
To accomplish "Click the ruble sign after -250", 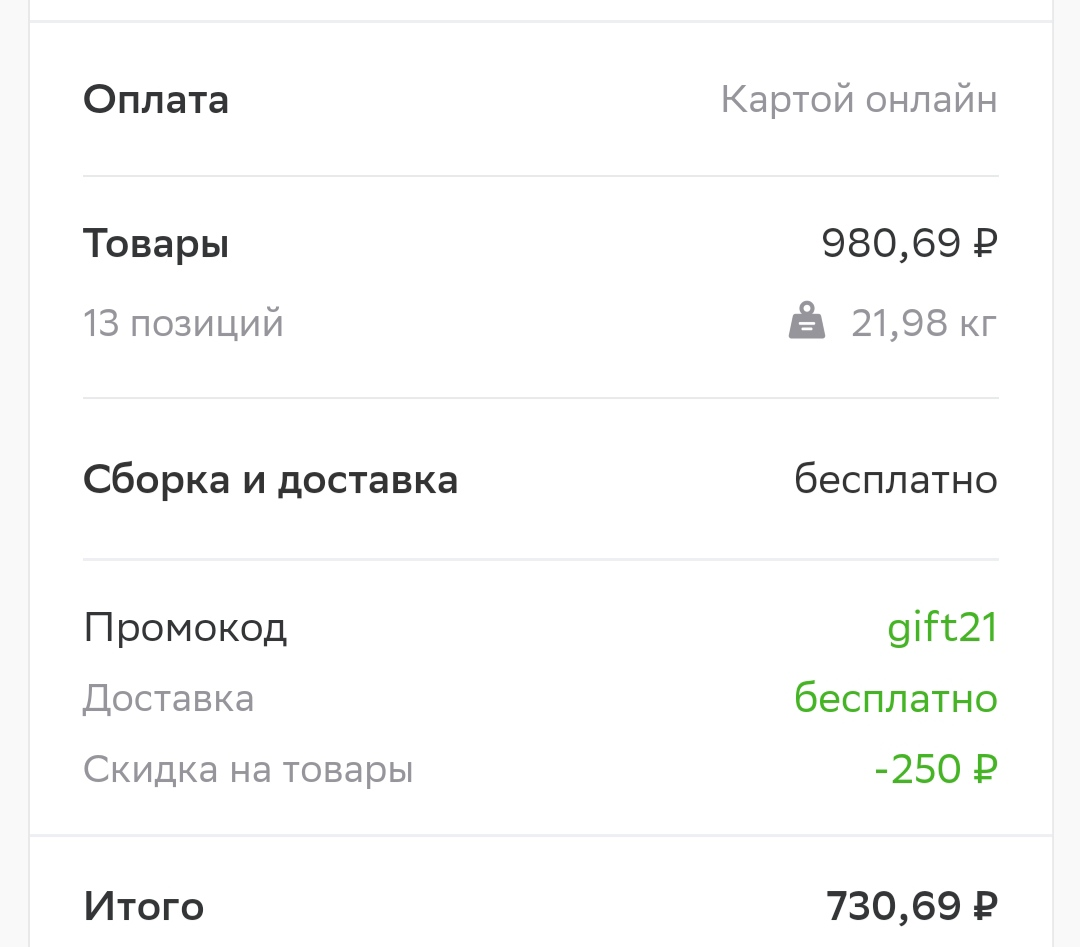I will coord(985,769).
